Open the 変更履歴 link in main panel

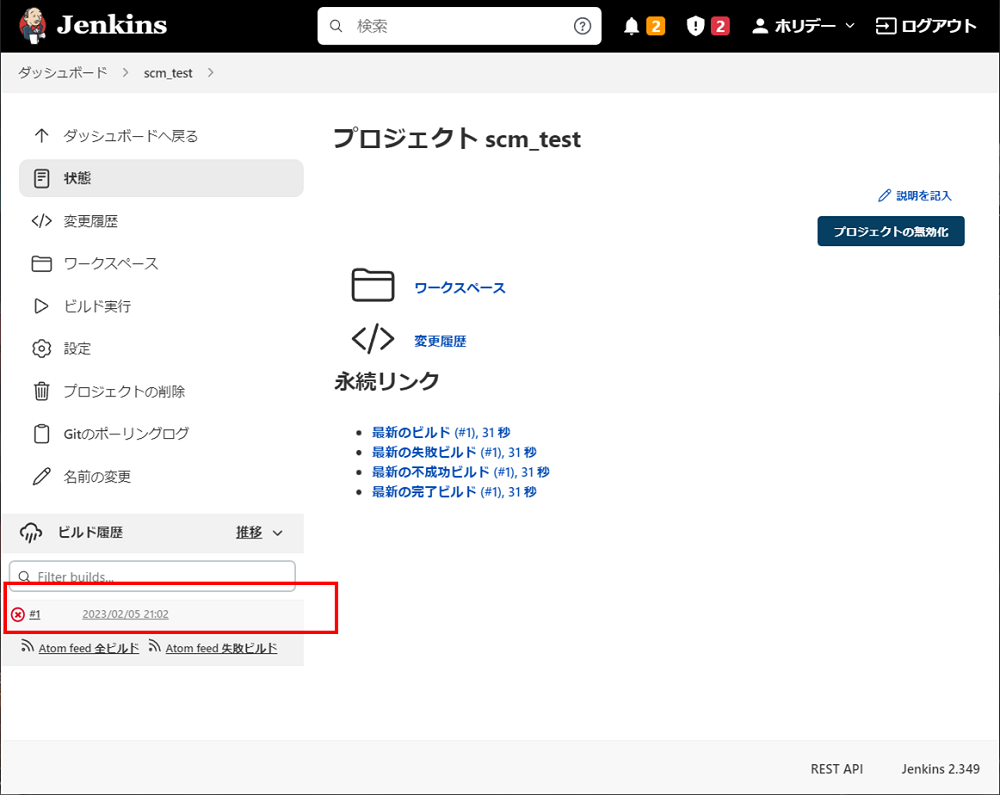click(x=440, y=341)
